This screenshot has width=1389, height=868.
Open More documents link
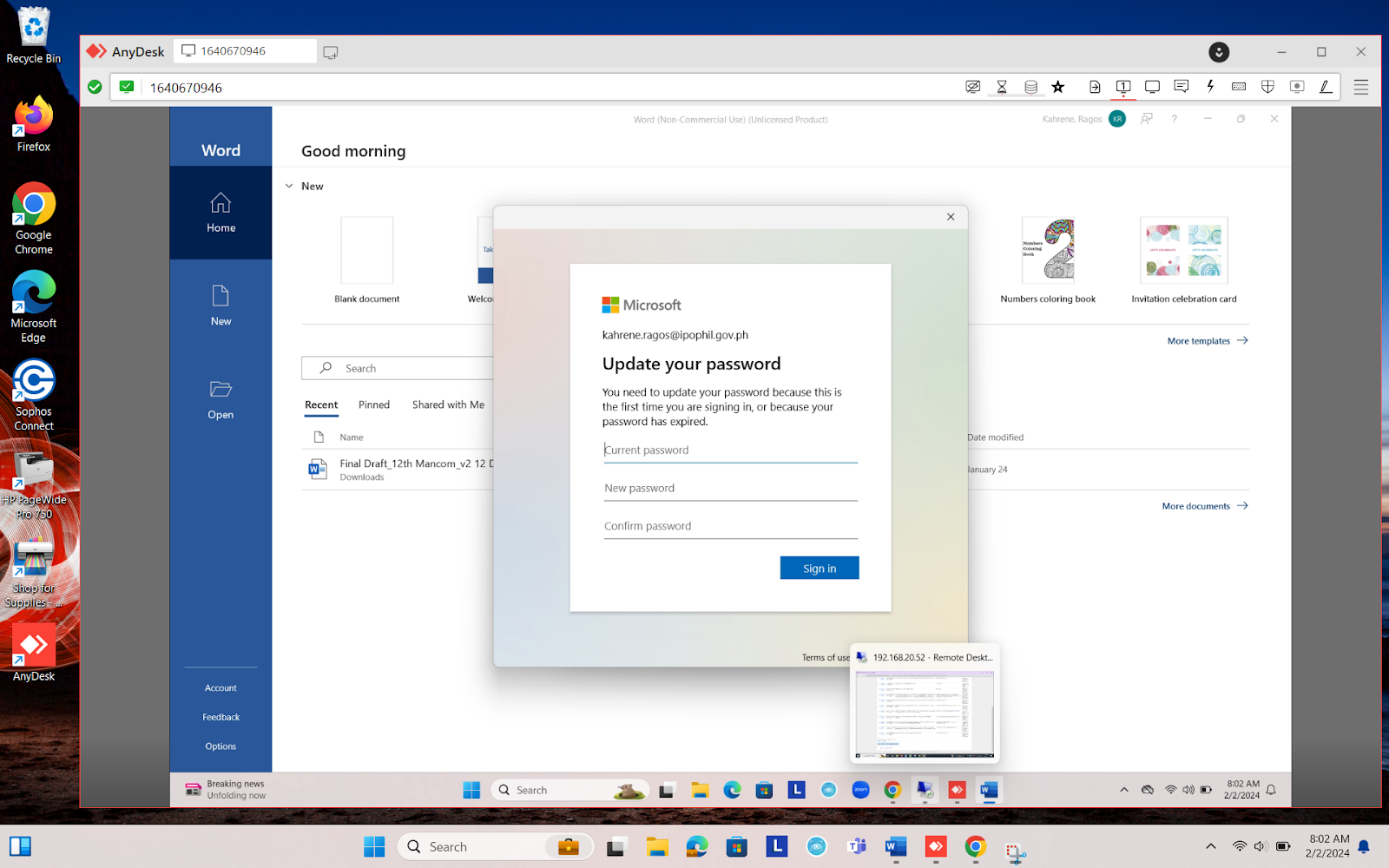pos(1205,506)
